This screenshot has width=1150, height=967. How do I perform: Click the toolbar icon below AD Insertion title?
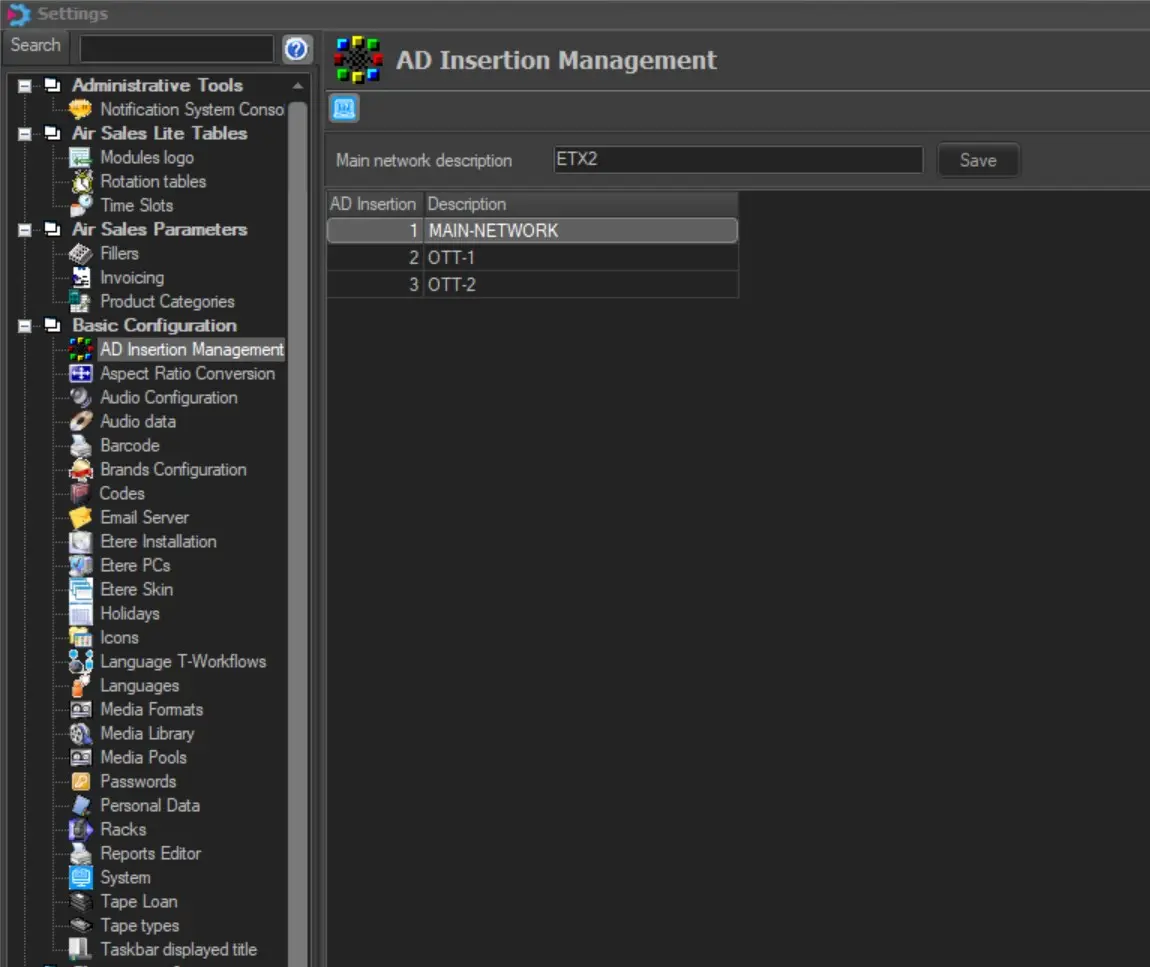point(345,108)
